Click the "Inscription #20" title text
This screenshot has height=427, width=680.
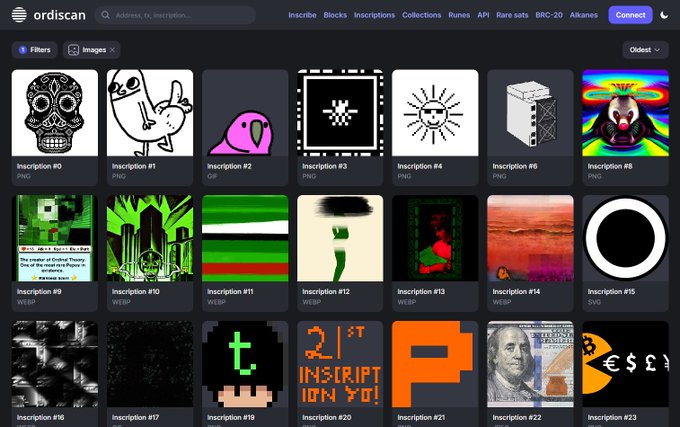327,417
